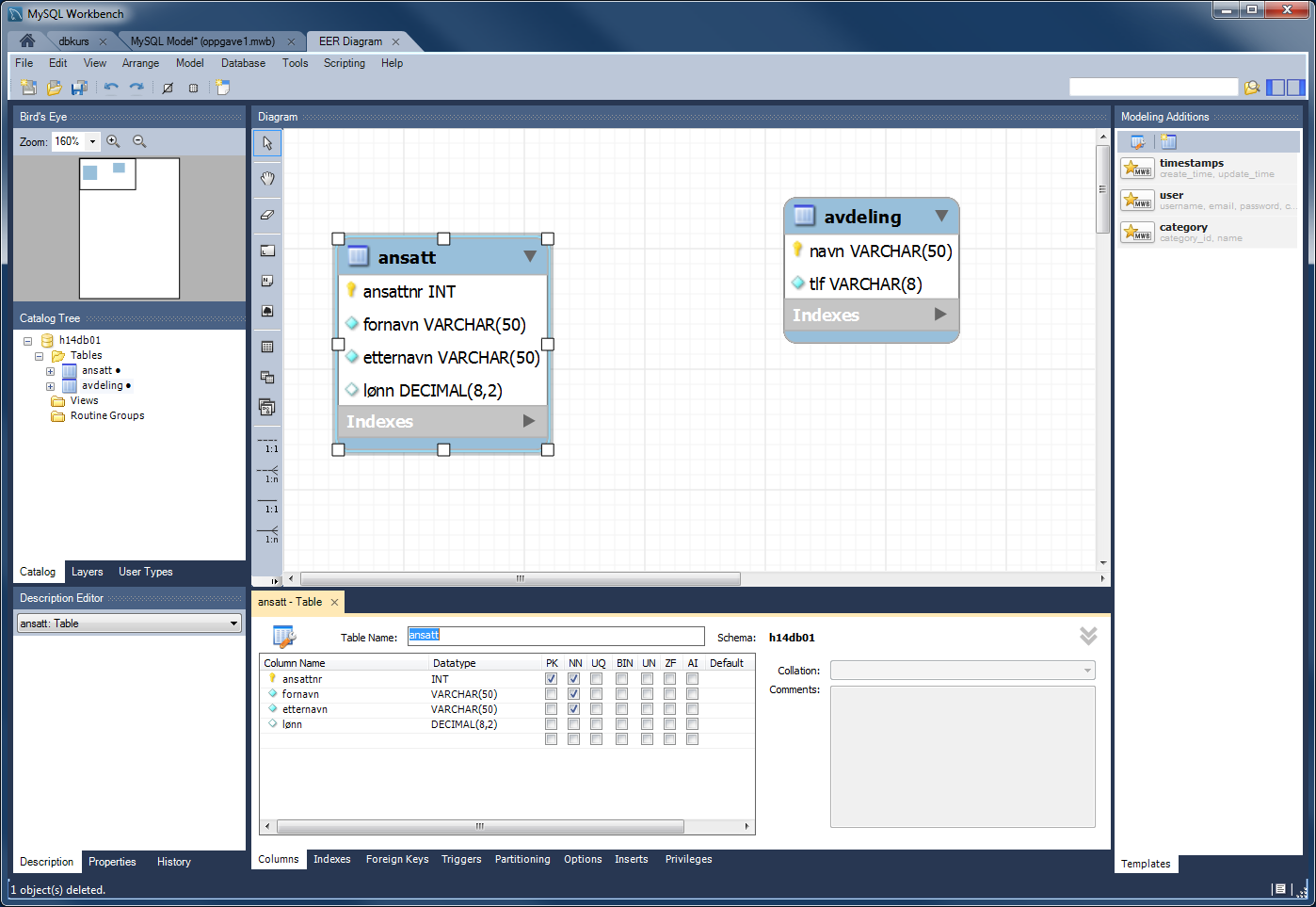
Task: Click the Comments text area
Action: (x=962, y=756)
